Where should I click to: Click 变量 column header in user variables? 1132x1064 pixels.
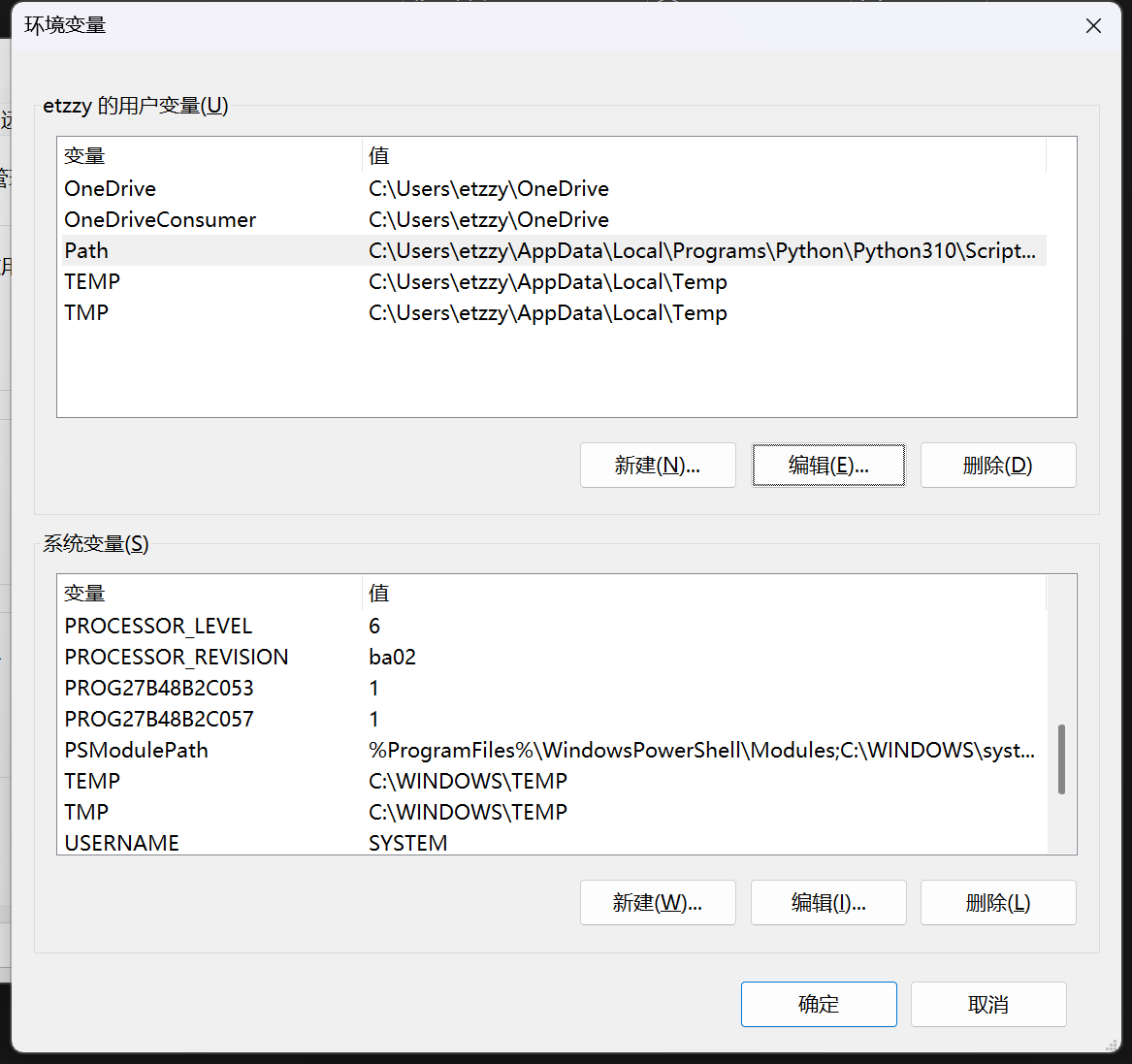coord(210,155)
